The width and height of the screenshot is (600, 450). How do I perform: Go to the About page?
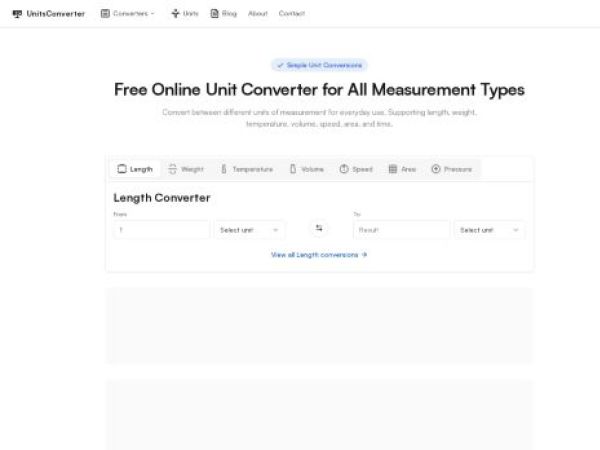pyautogui.click(x=258, y=13)
